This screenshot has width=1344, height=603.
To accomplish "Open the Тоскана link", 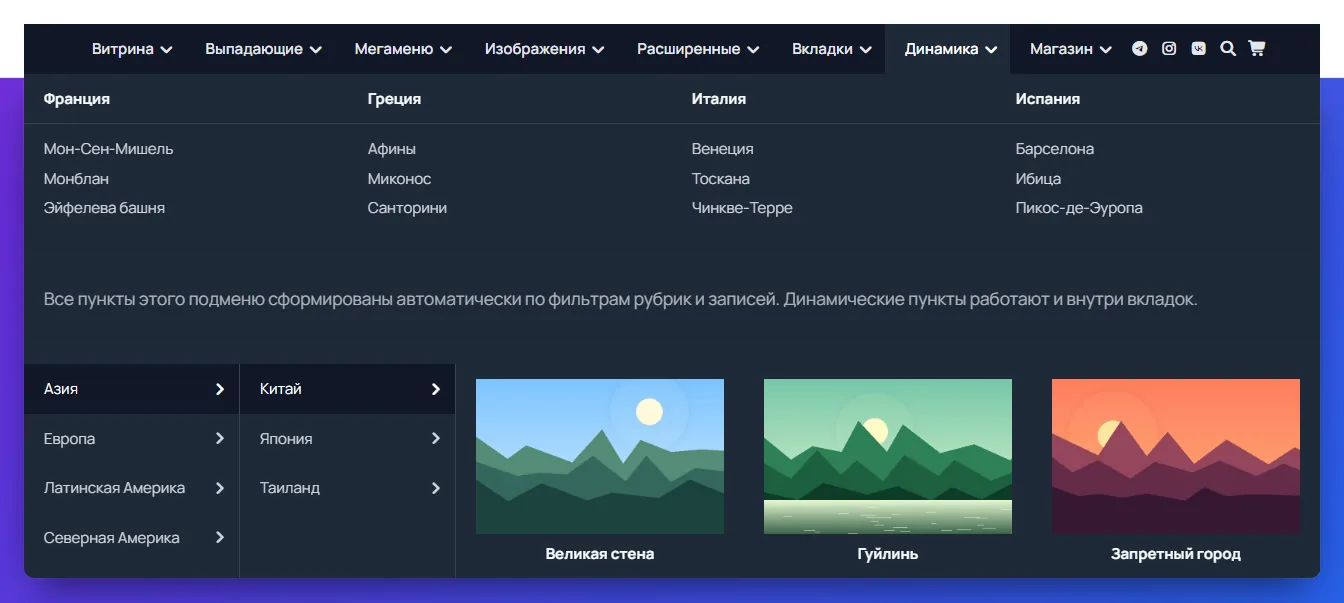I will [x=721, y=179].
